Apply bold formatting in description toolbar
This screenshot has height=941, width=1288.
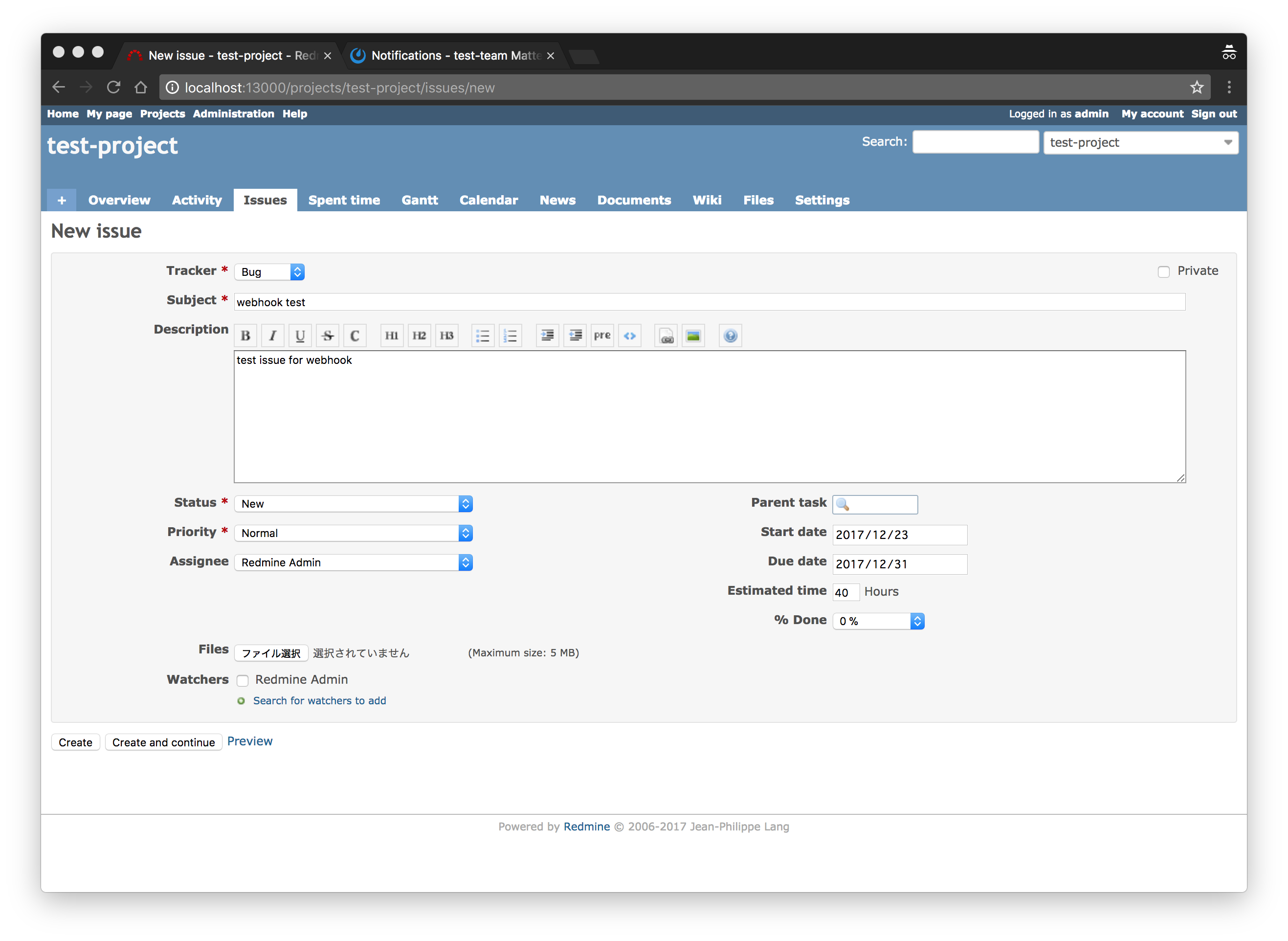(245, 336)
